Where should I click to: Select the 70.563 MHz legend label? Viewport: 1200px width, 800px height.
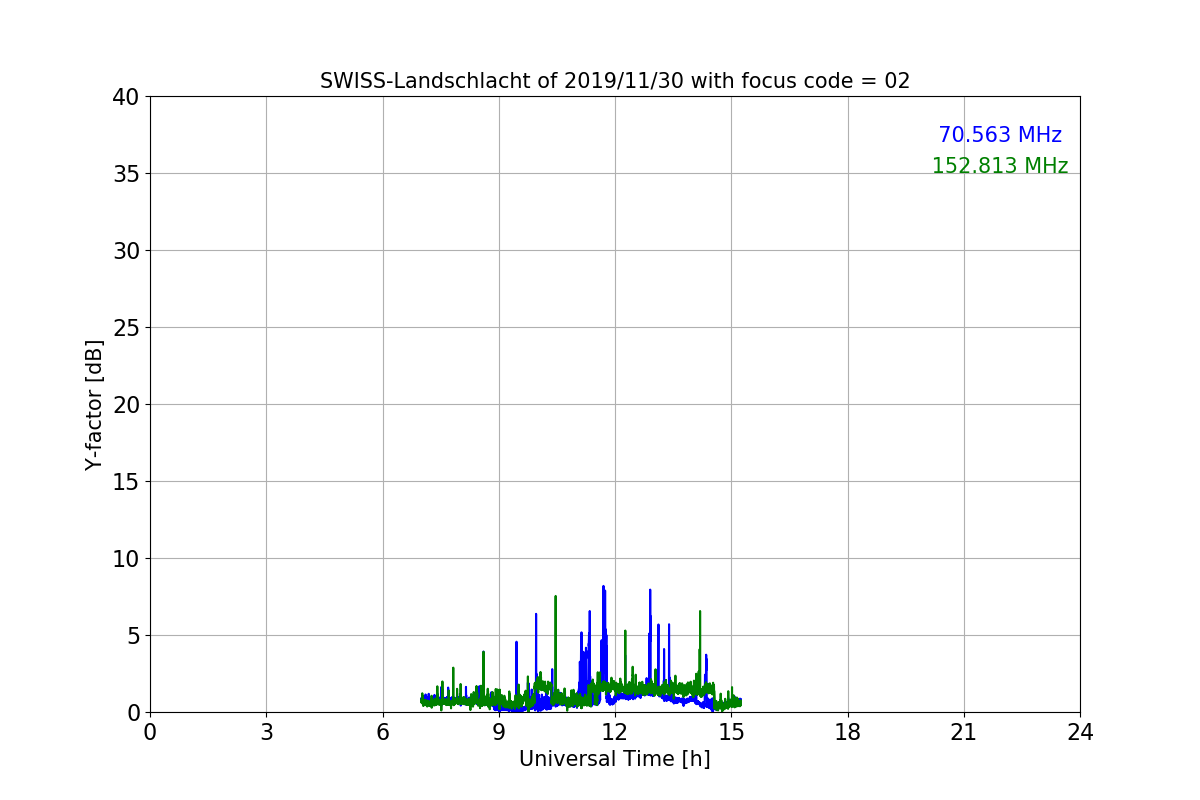[1000, 135]
